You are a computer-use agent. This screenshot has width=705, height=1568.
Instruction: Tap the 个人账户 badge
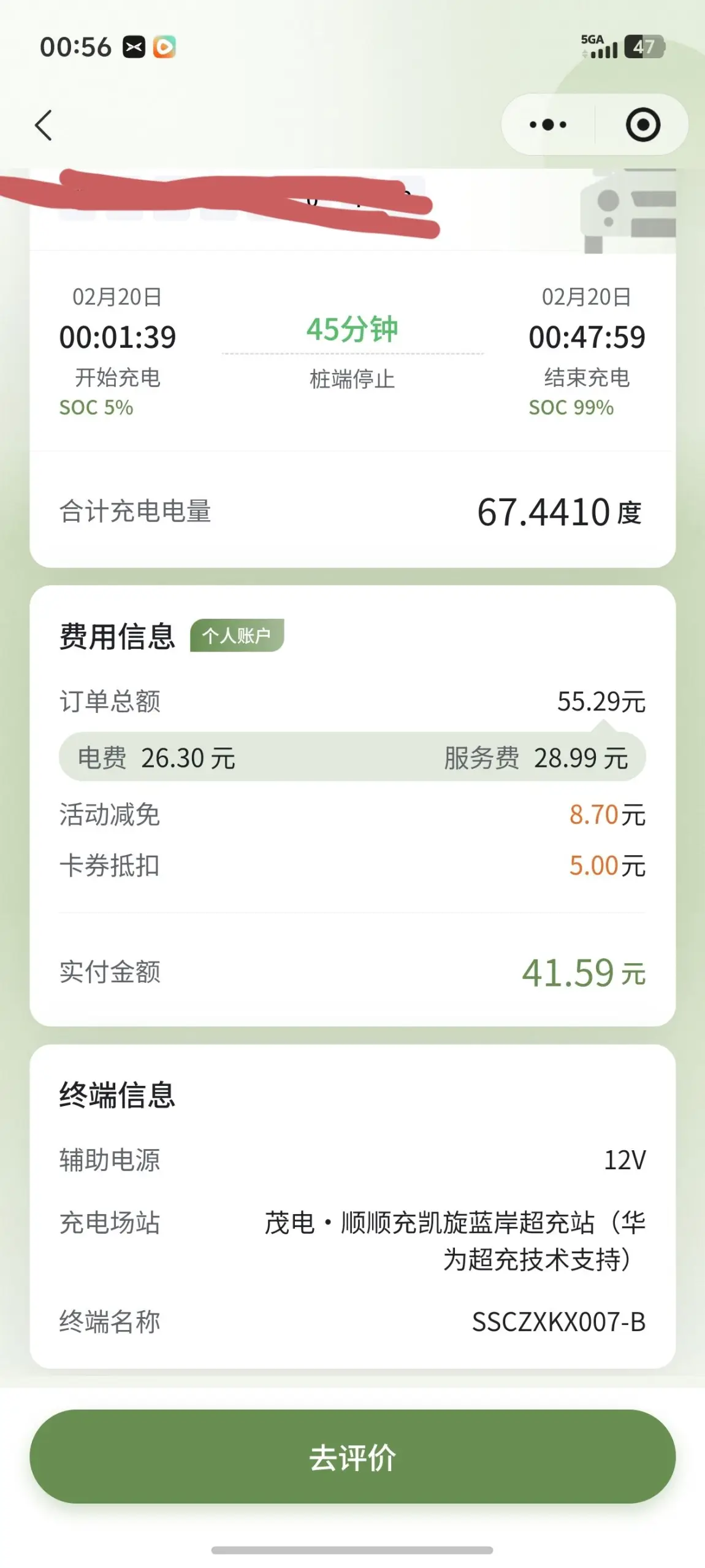point(237,636)
